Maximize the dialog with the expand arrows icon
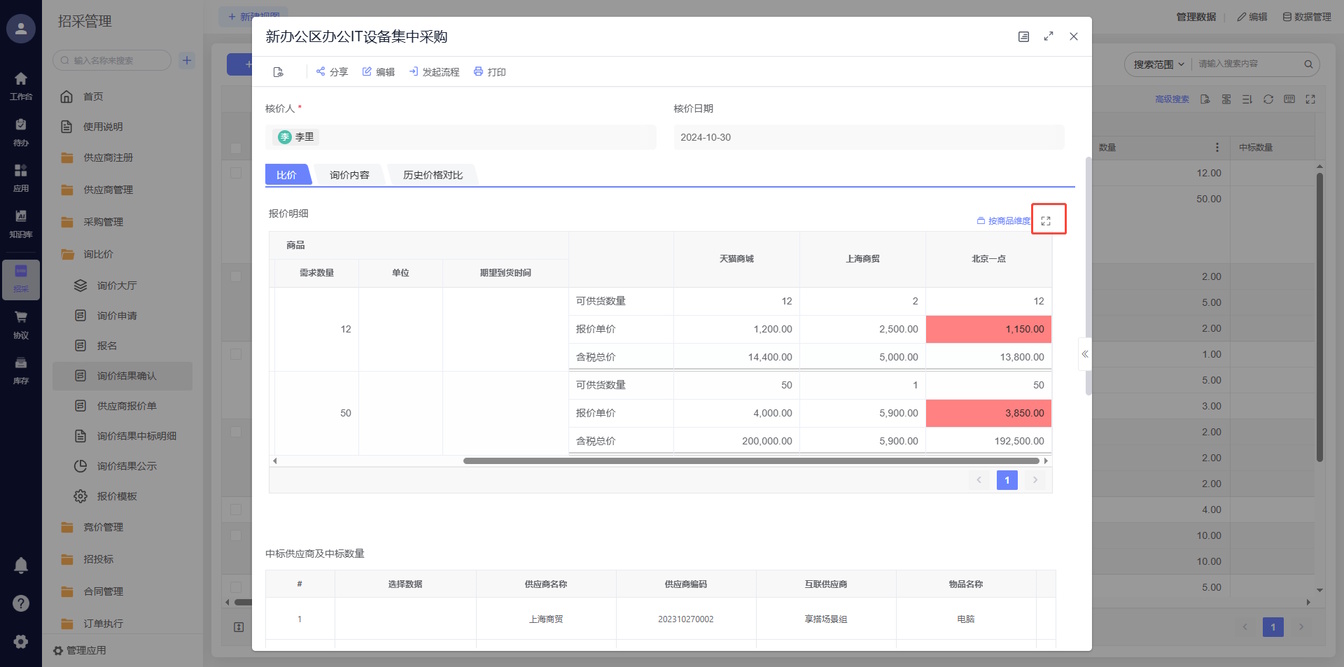The image size is (1344, 667). (x=1048, y=37)
